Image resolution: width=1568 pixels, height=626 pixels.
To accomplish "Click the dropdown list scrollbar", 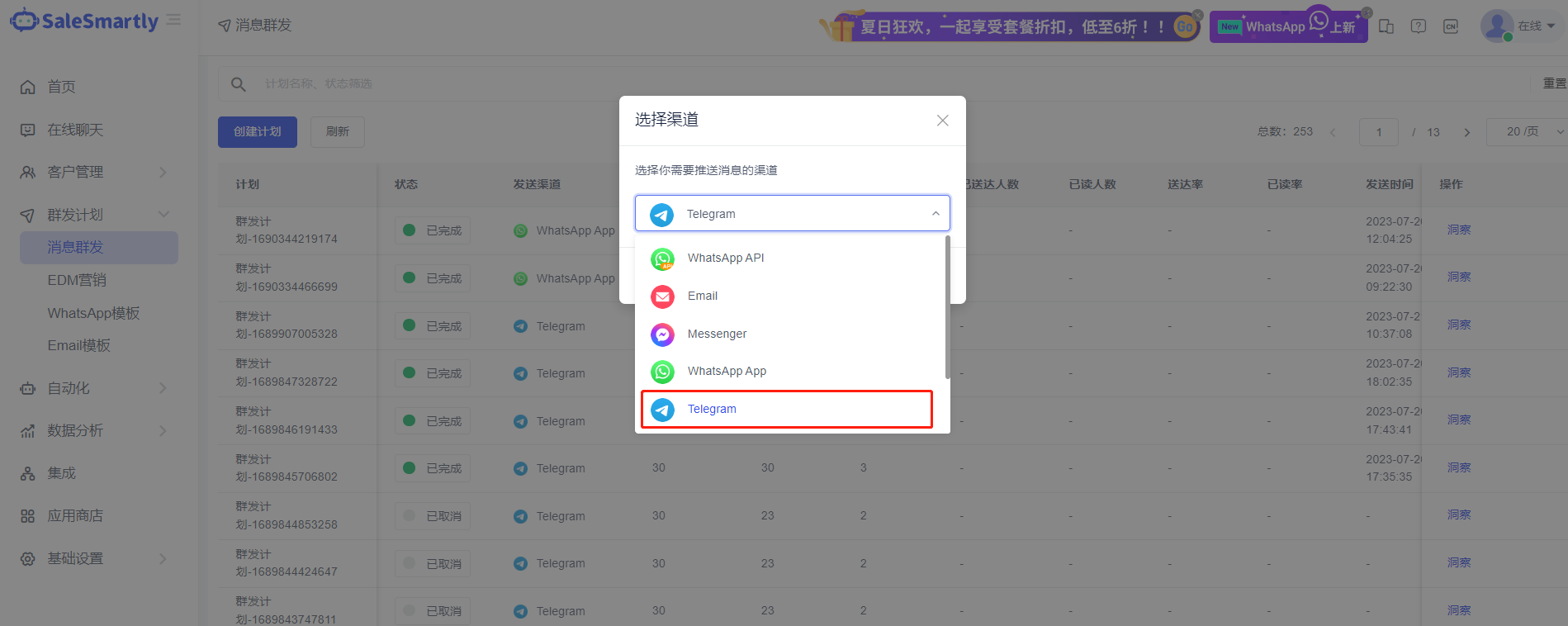I will pyautogui.click(x=947, y=307).
